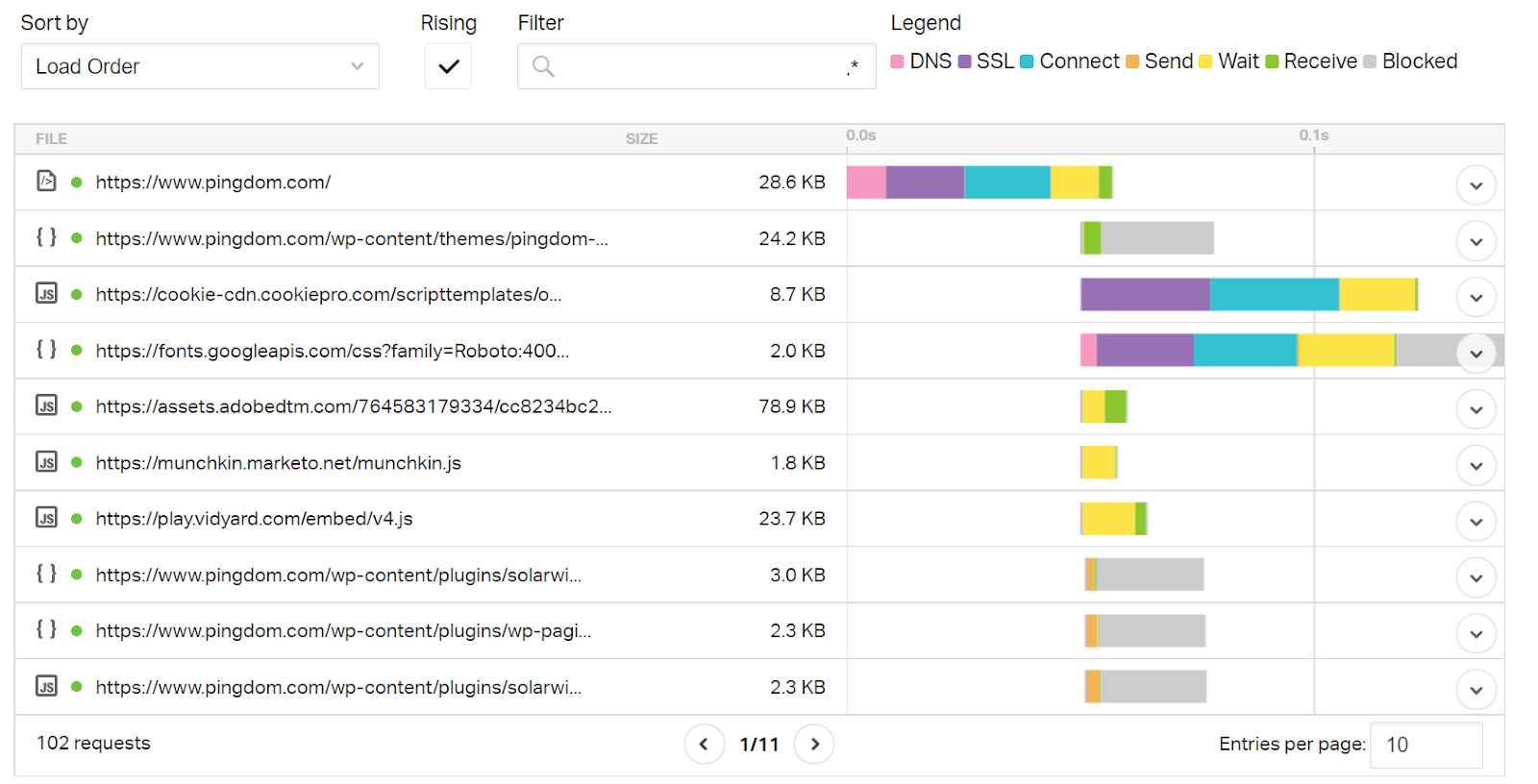Focus the Filter text input field
This screenshot has width=1538, height=784.
(x=697, y=66)
